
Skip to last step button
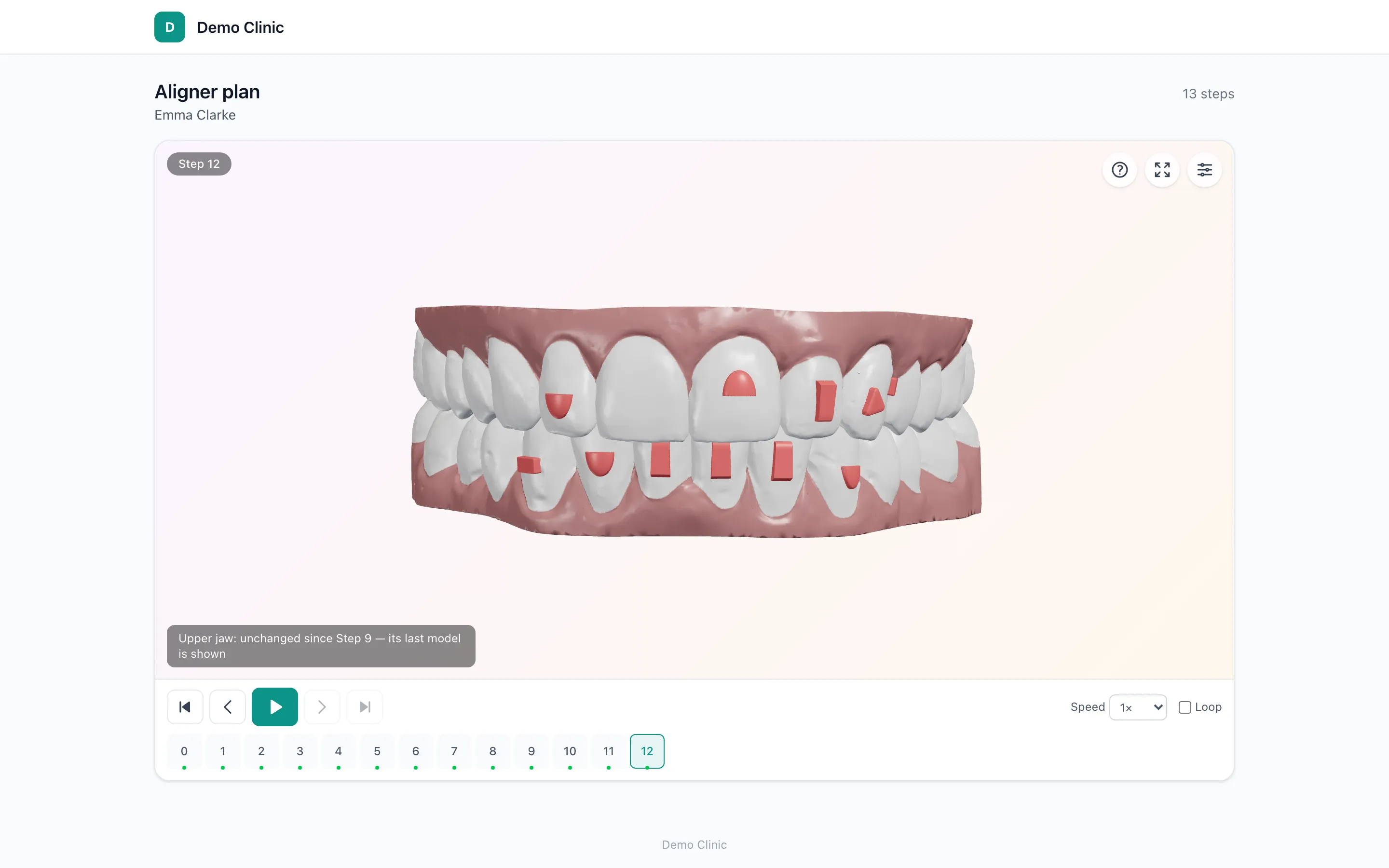click(x=365, y=706)
